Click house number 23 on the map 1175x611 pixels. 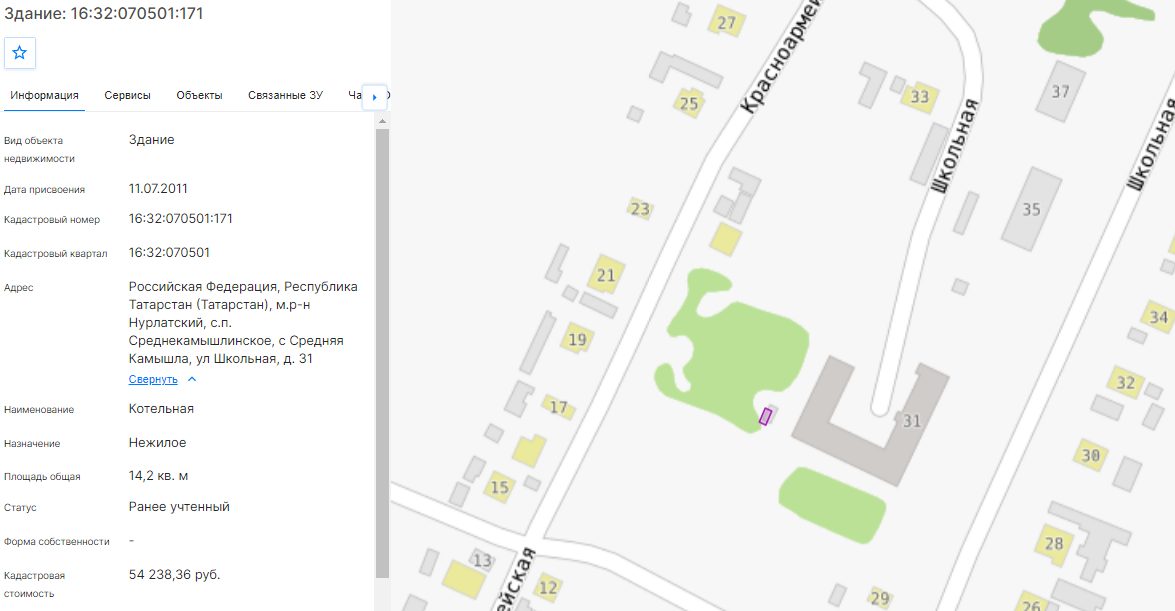tap(640, 208)
